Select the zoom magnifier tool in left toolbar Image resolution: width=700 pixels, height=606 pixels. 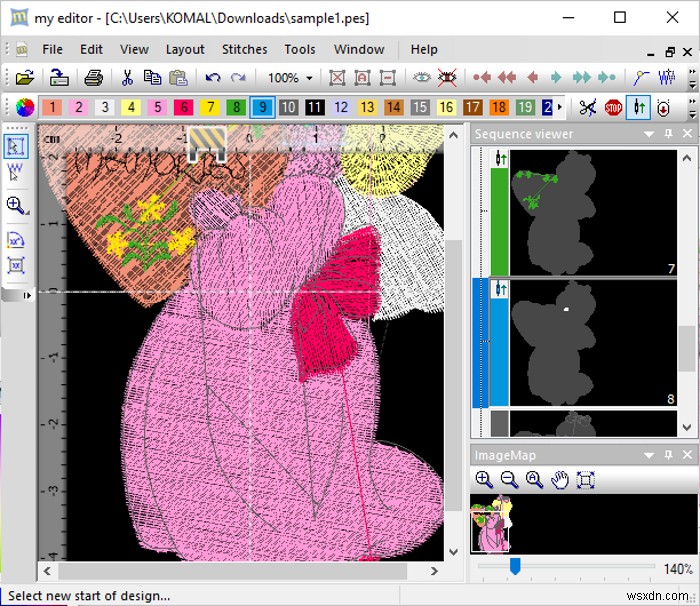click(x=16, y=205)
